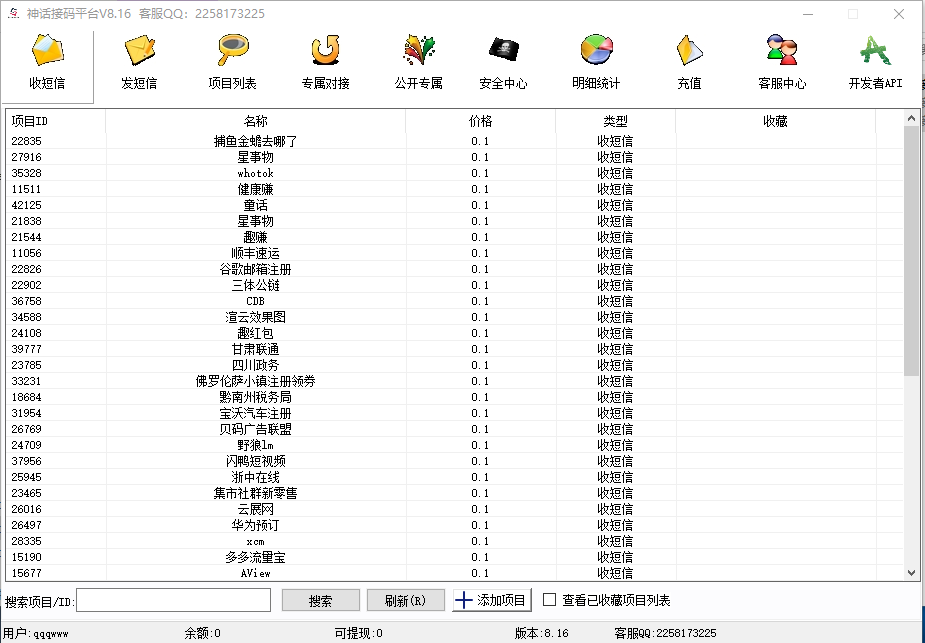This screenshot has width=925, height=643.
Task: Click the list scrollbar down arrow
Action: click(x=911, y=572)
